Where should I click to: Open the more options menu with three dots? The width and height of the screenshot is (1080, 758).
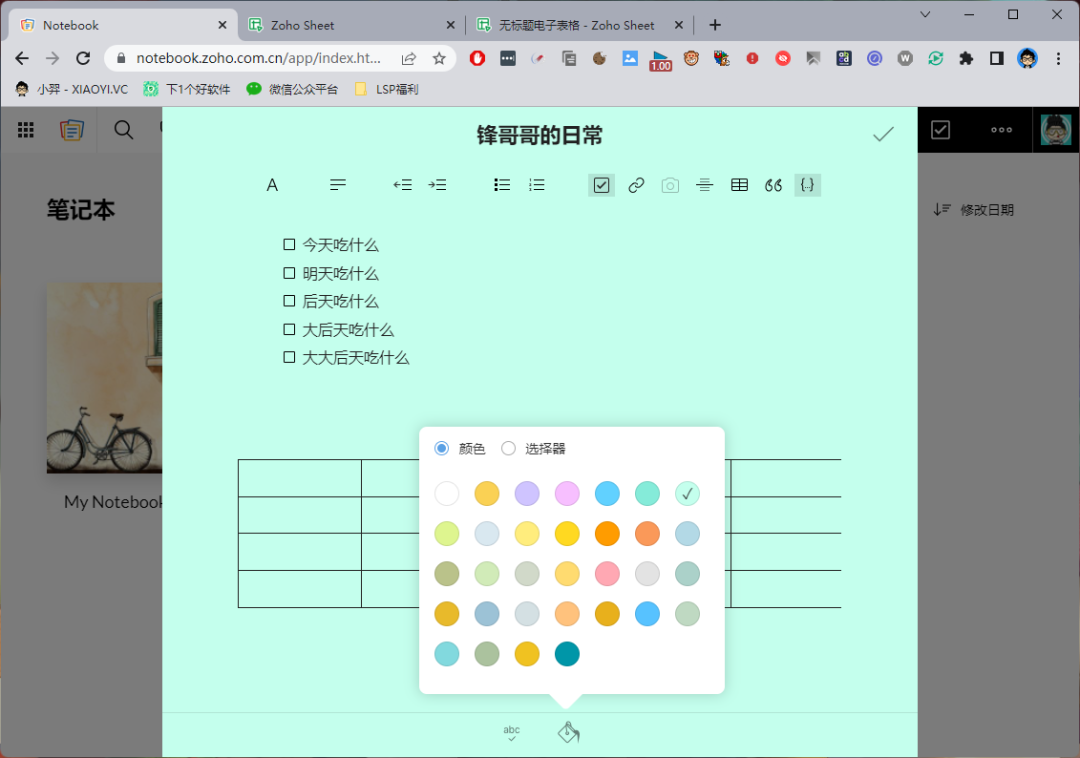(x=1001, y=130)
